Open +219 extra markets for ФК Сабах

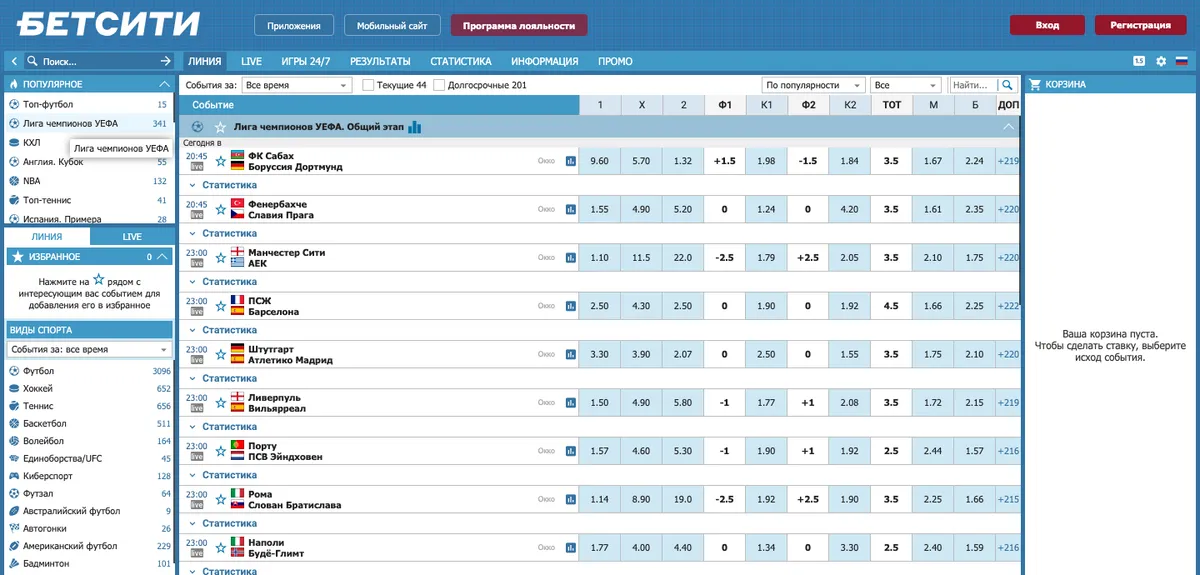(x=1008, y=161)
